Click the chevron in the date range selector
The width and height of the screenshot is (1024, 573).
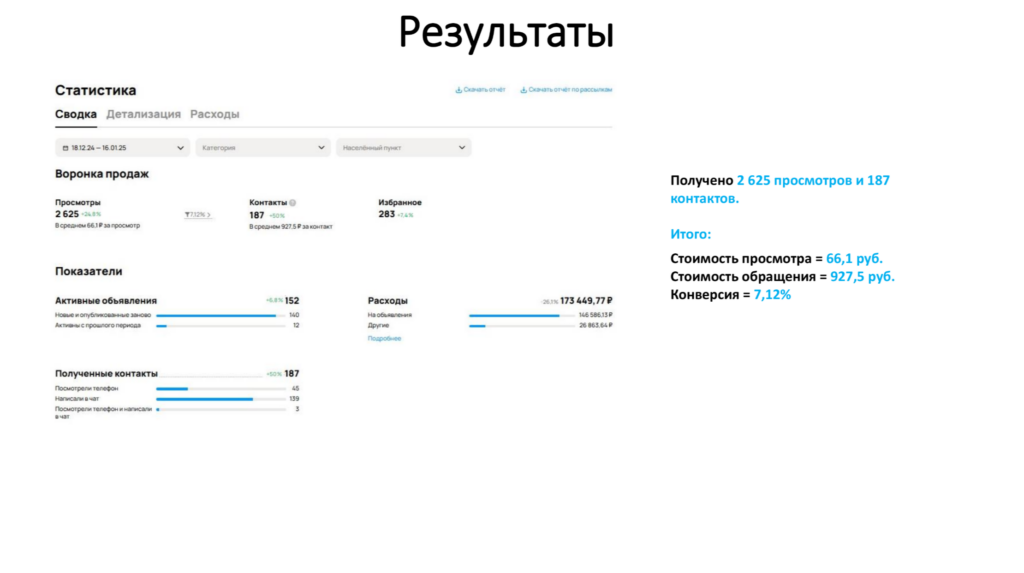(180, 148)
